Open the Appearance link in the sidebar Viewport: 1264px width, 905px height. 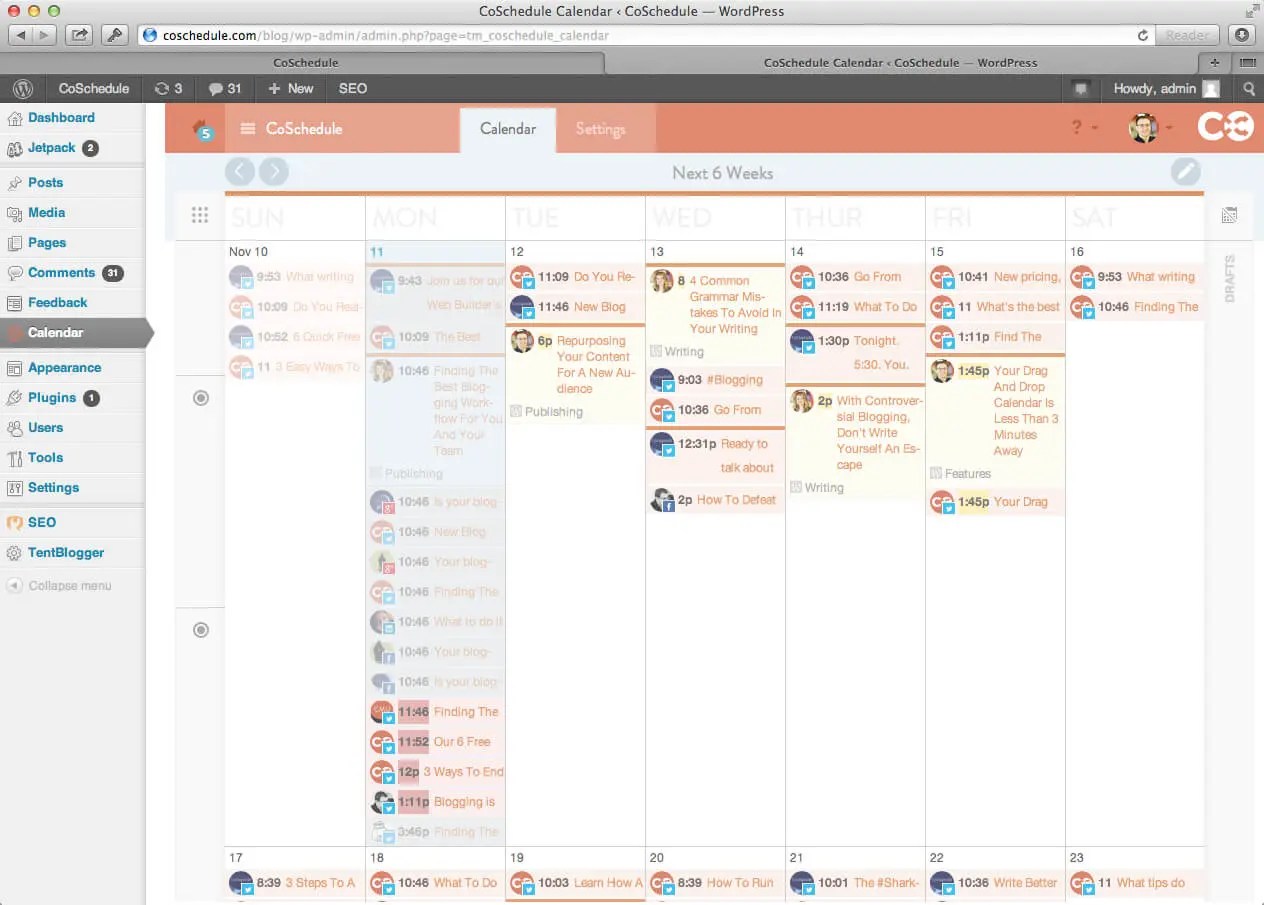pyautogui.click(x=65, y=367)
